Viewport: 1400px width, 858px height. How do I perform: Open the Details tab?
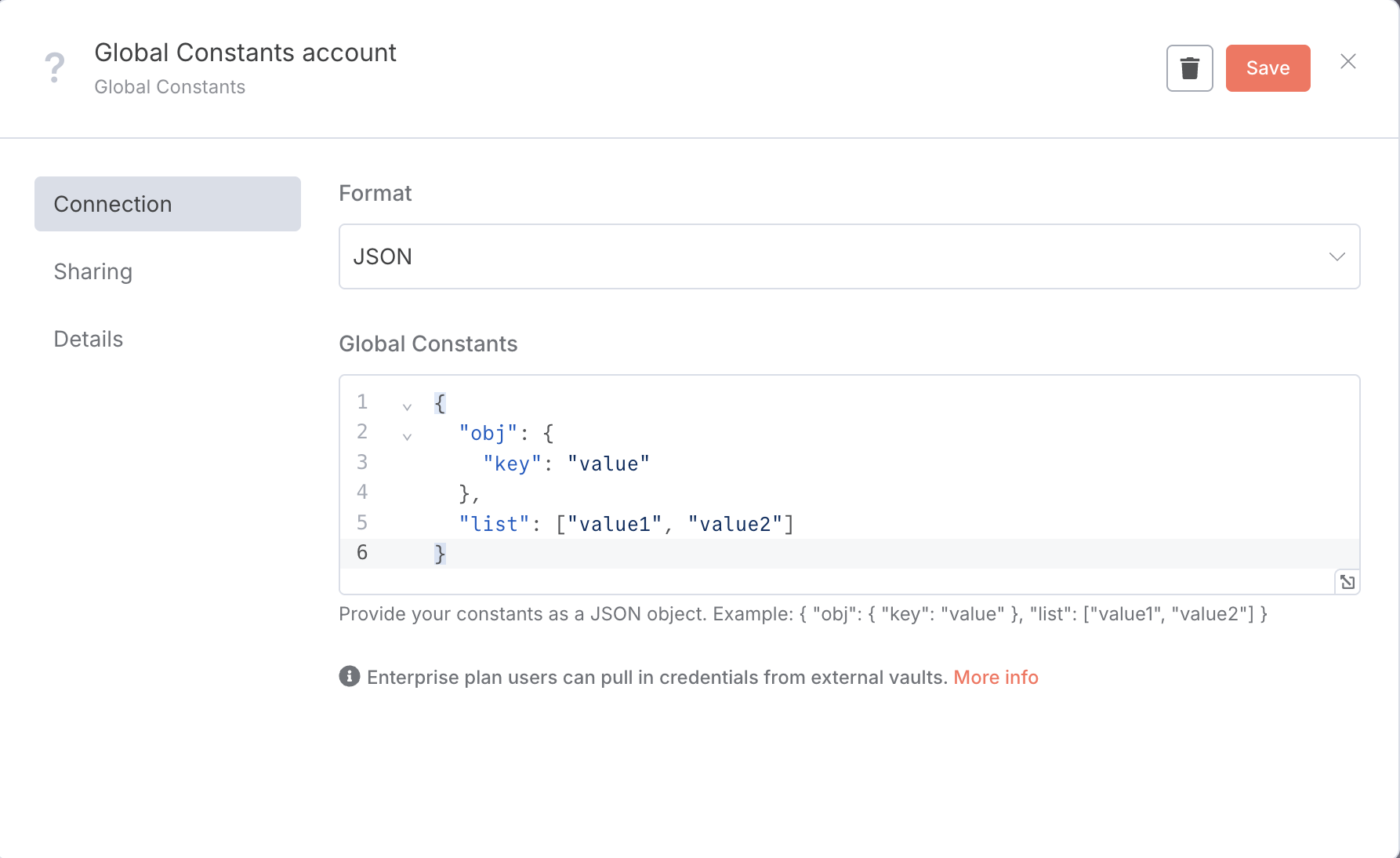point(89,339)
